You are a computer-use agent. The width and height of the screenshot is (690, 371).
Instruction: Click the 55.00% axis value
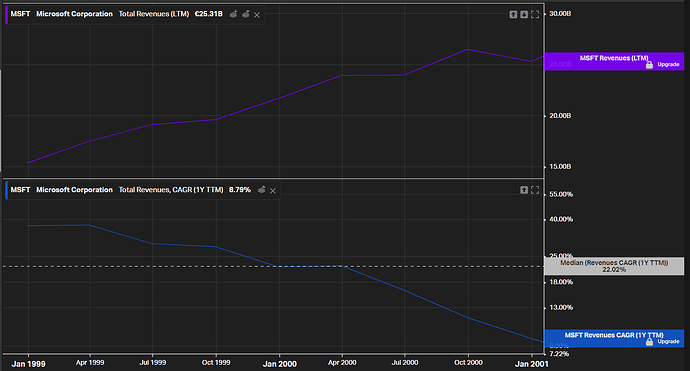point(561,195)
